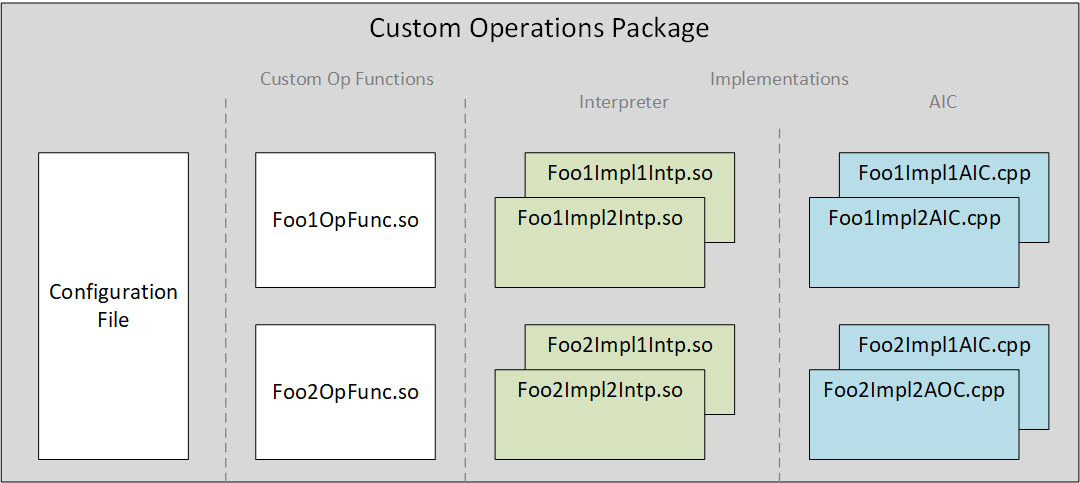This screenshot has width=1080, height=483.
Task: Click the Custom Operations Package title
Action: pyautogui.click(x=539, y=28)
